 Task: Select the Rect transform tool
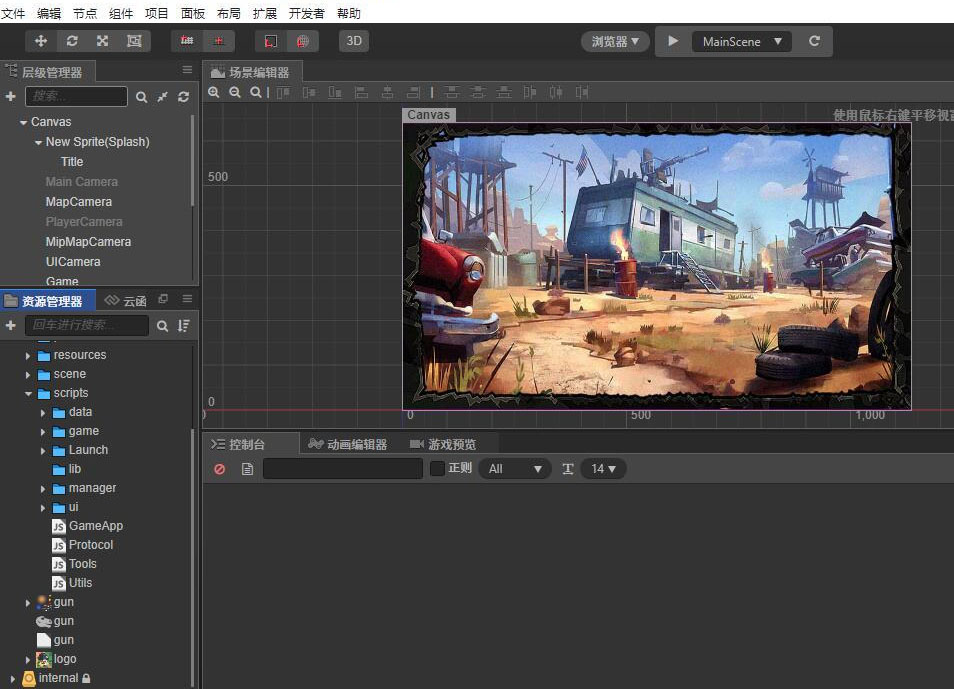pyautogui.click(x=133, y=41)
